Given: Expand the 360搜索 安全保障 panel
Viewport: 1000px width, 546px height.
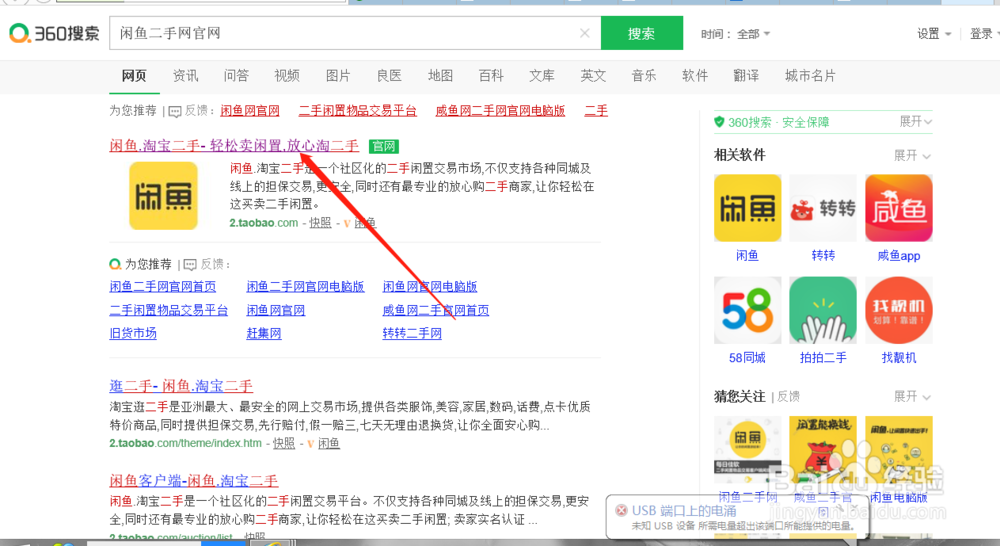Looking at the screenshot, I should tap(915, 121).
